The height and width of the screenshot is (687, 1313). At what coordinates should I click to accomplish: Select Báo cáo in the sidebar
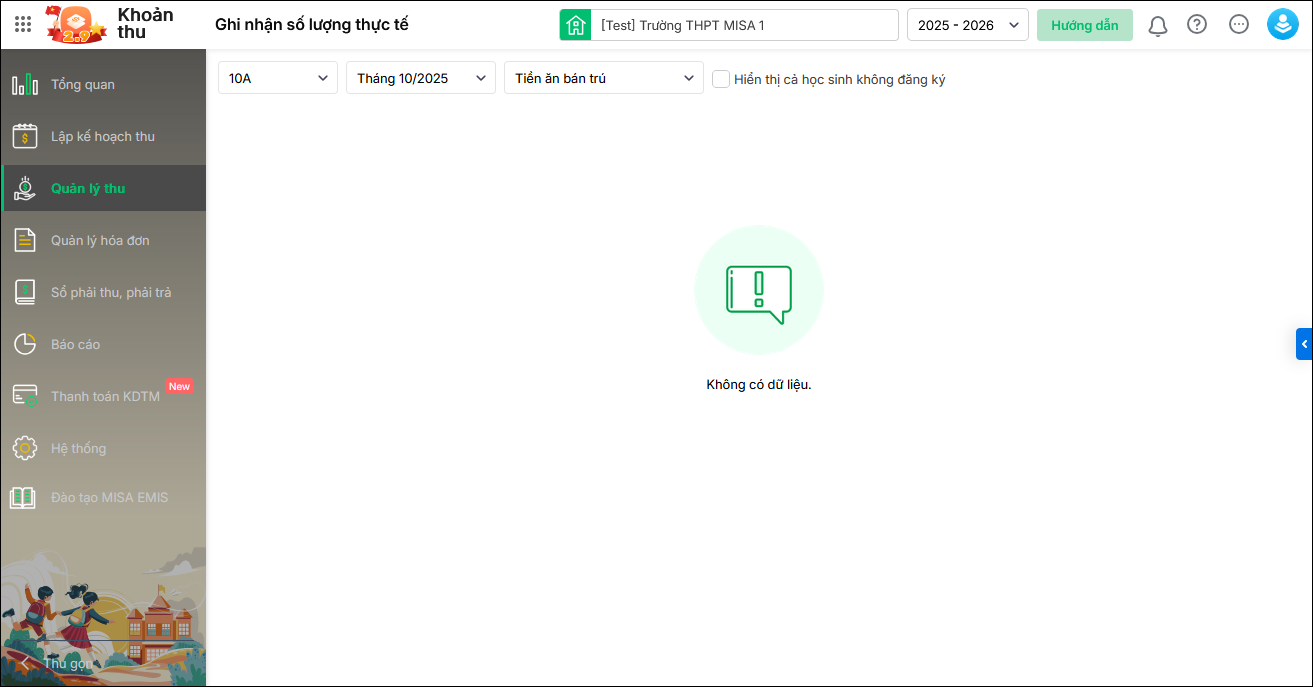(x=76, y=345)
